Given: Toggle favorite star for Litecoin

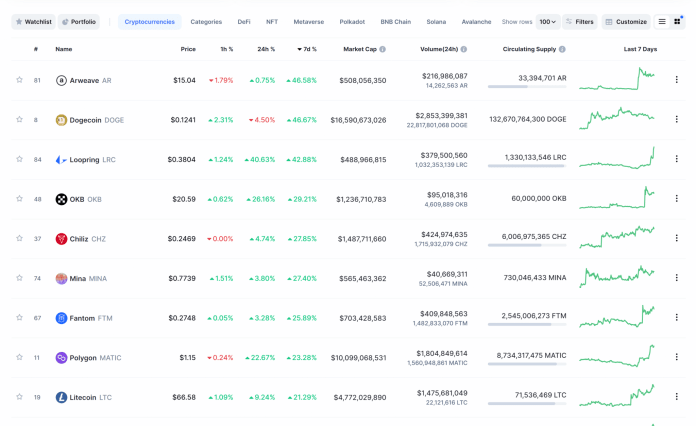Looking at the screenshot, I should tap(19, 397).
